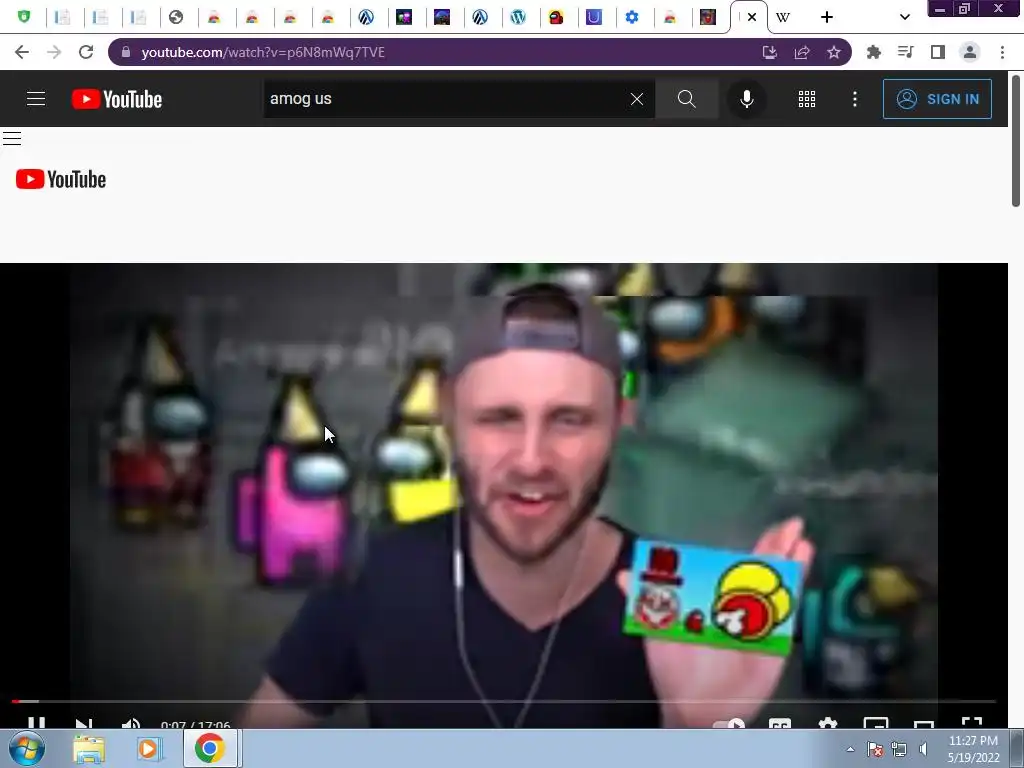Mute the video player volume

pos(131,723)
